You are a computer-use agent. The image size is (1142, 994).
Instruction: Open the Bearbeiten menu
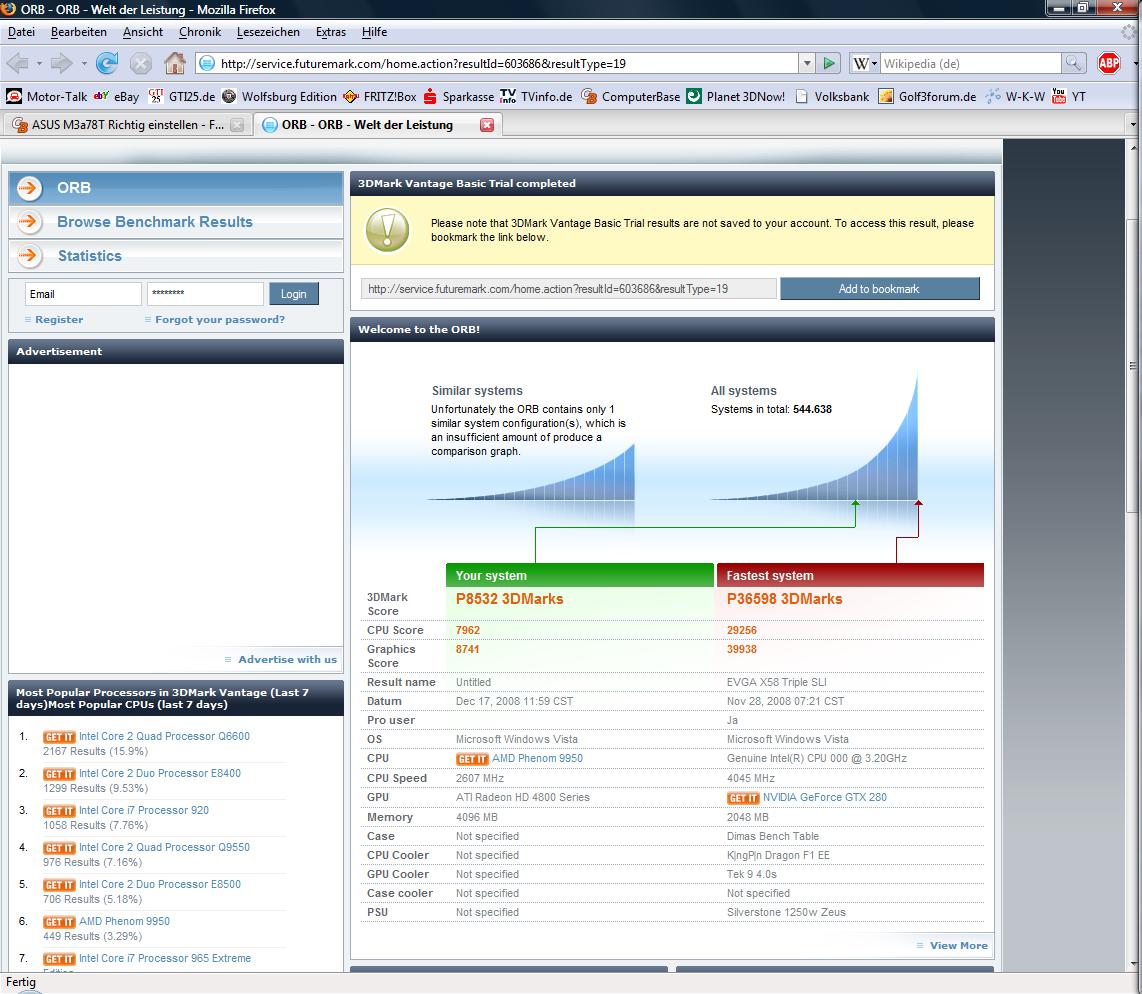click(79, 32)
